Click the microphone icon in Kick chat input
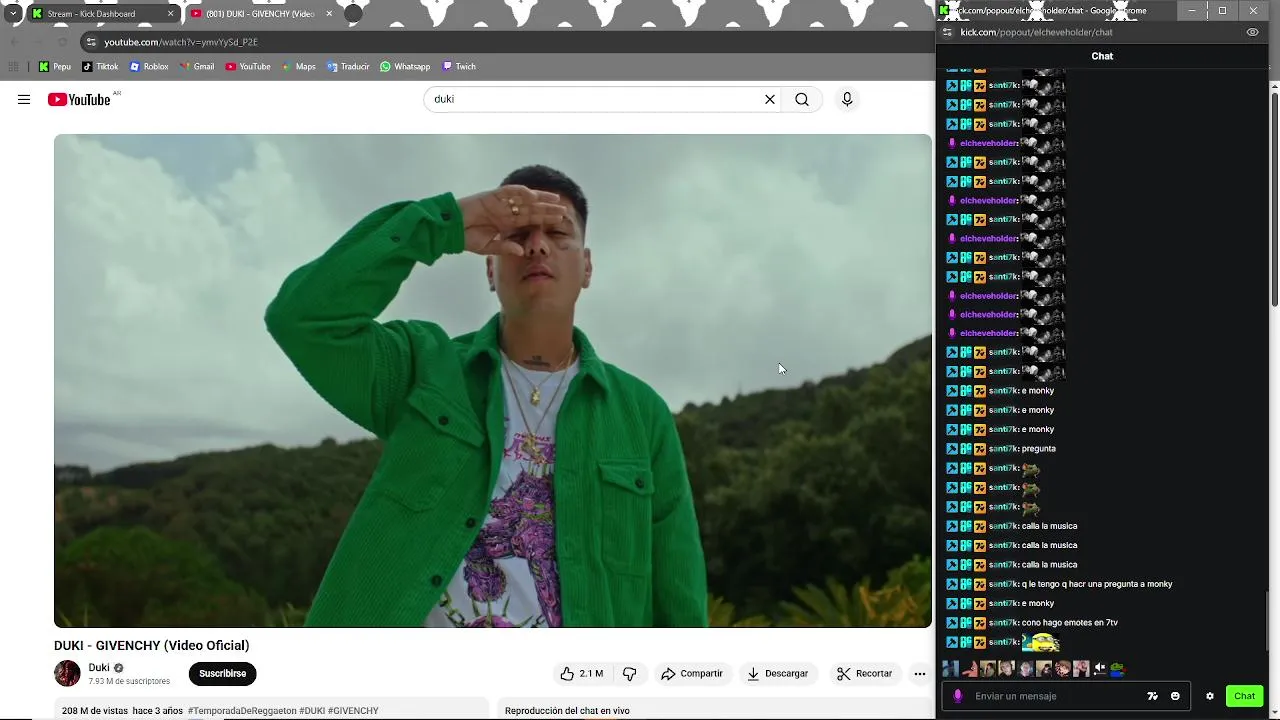This screenshot has width=1280, height=720. (958, 696)
